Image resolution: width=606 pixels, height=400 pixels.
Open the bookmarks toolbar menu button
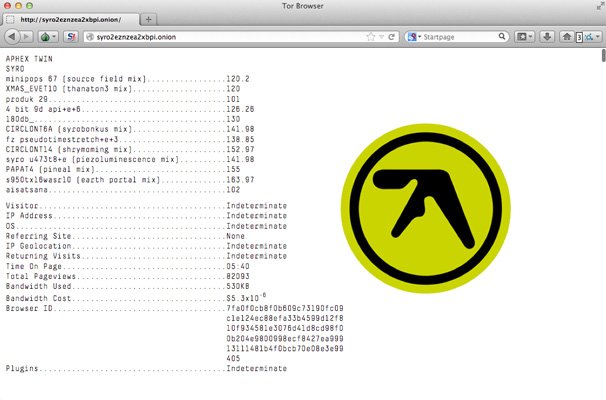pos(525,38)
